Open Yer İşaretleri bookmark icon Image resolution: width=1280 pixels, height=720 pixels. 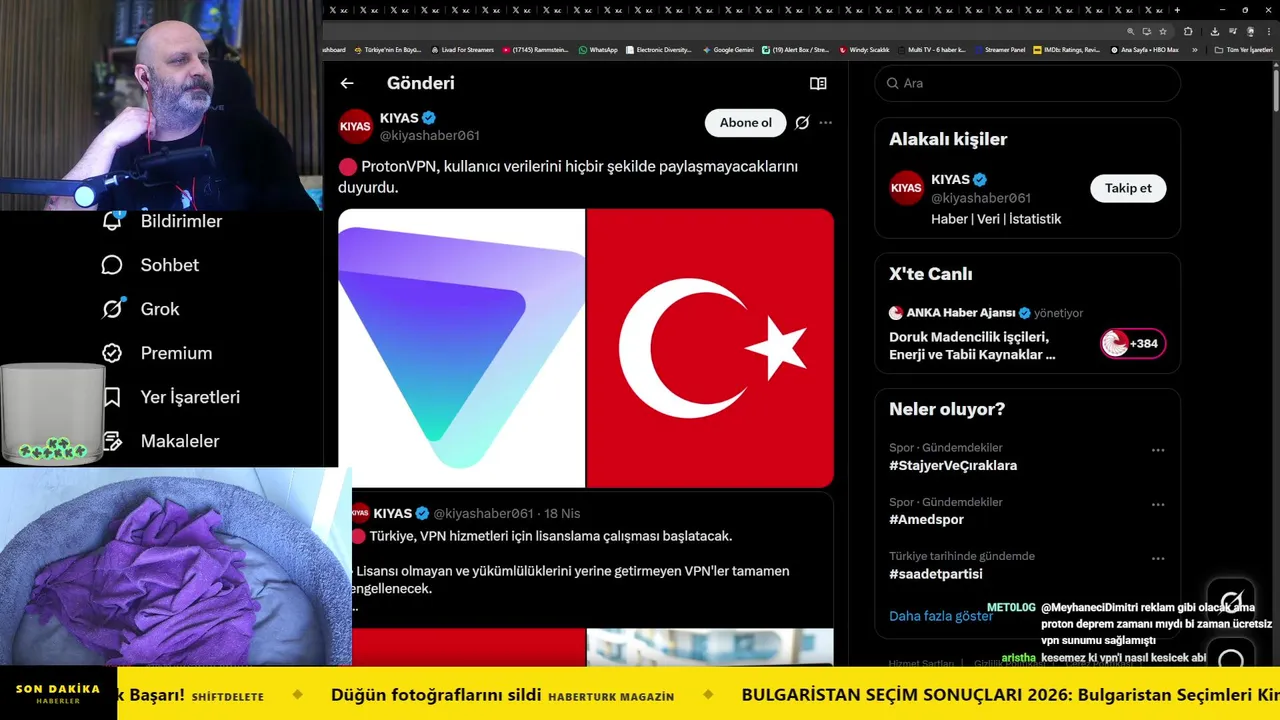(x=112, y=397)
